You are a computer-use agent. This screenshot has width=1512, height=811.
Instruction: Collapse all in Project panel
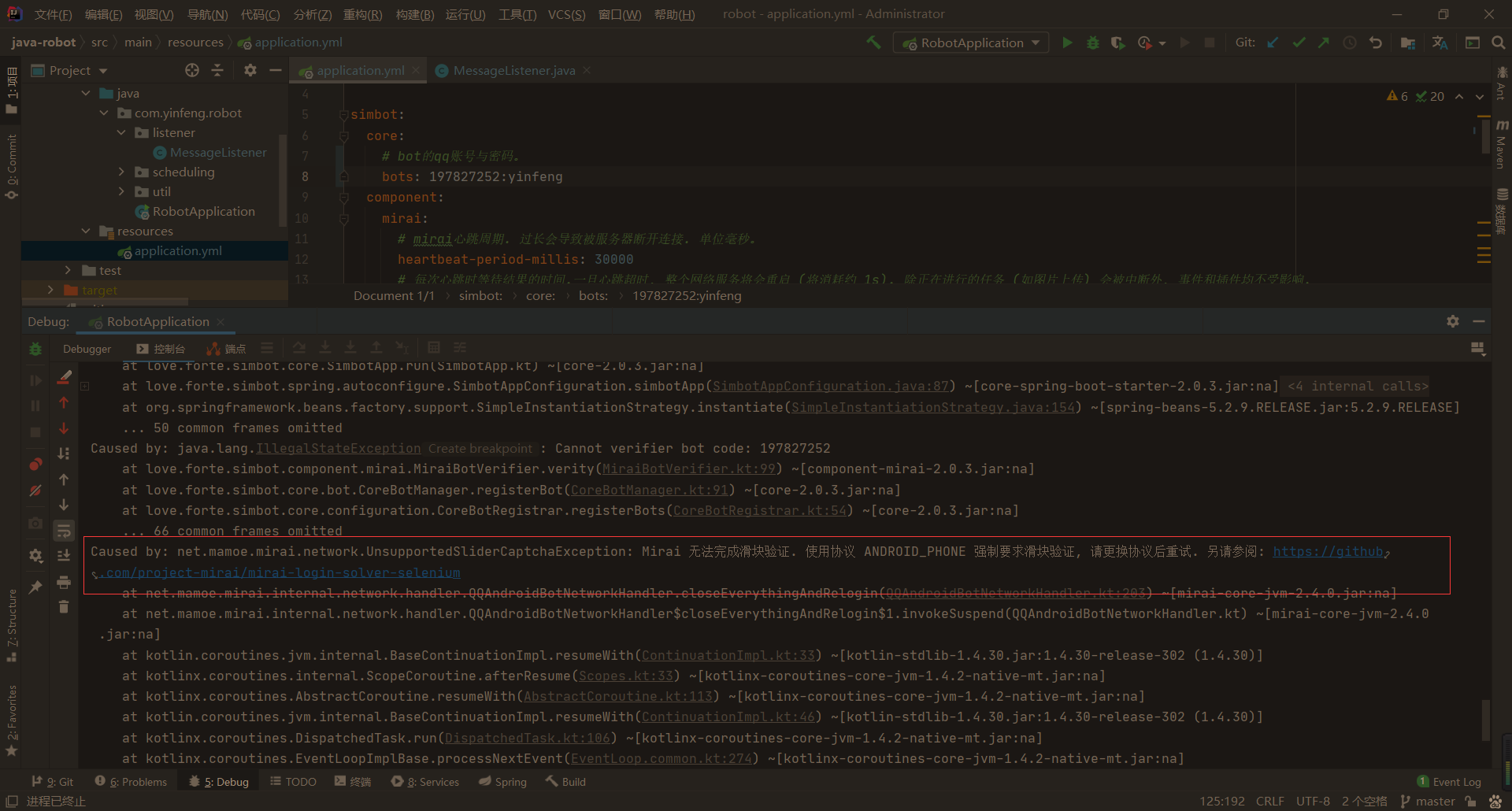pyautogui.click(x=217, y=70)
